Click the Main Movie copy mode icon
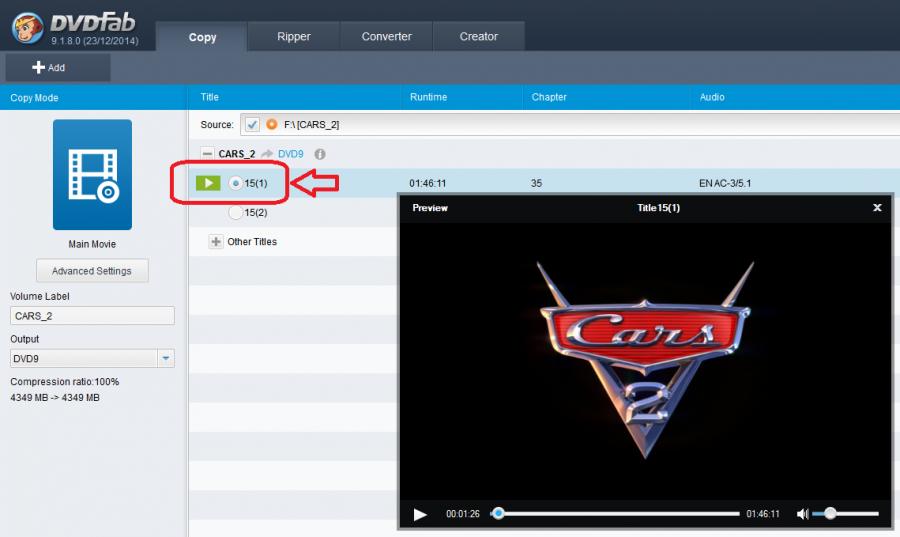 92,174
